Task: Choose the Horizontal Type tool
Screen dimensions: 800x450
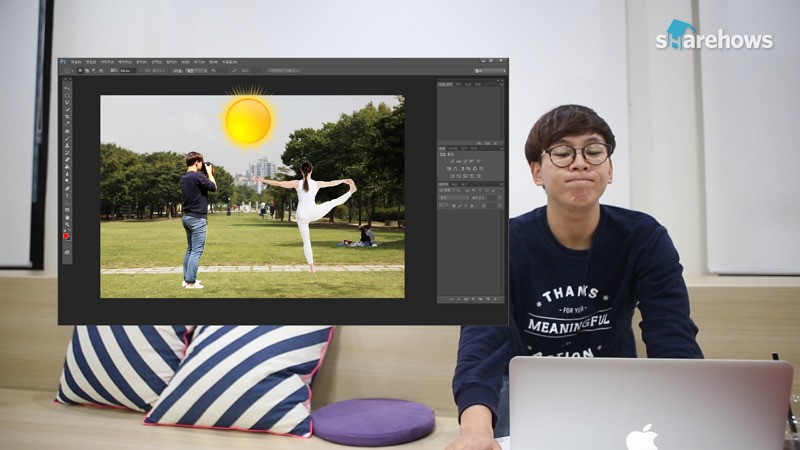Action: pos(67,195)
